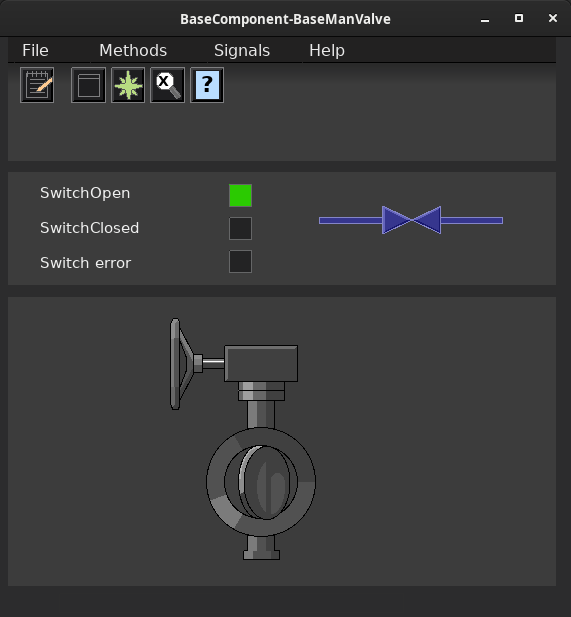Click the green SwitchOpen indicator
The image size is (571, 617).
tap(240, 196)
